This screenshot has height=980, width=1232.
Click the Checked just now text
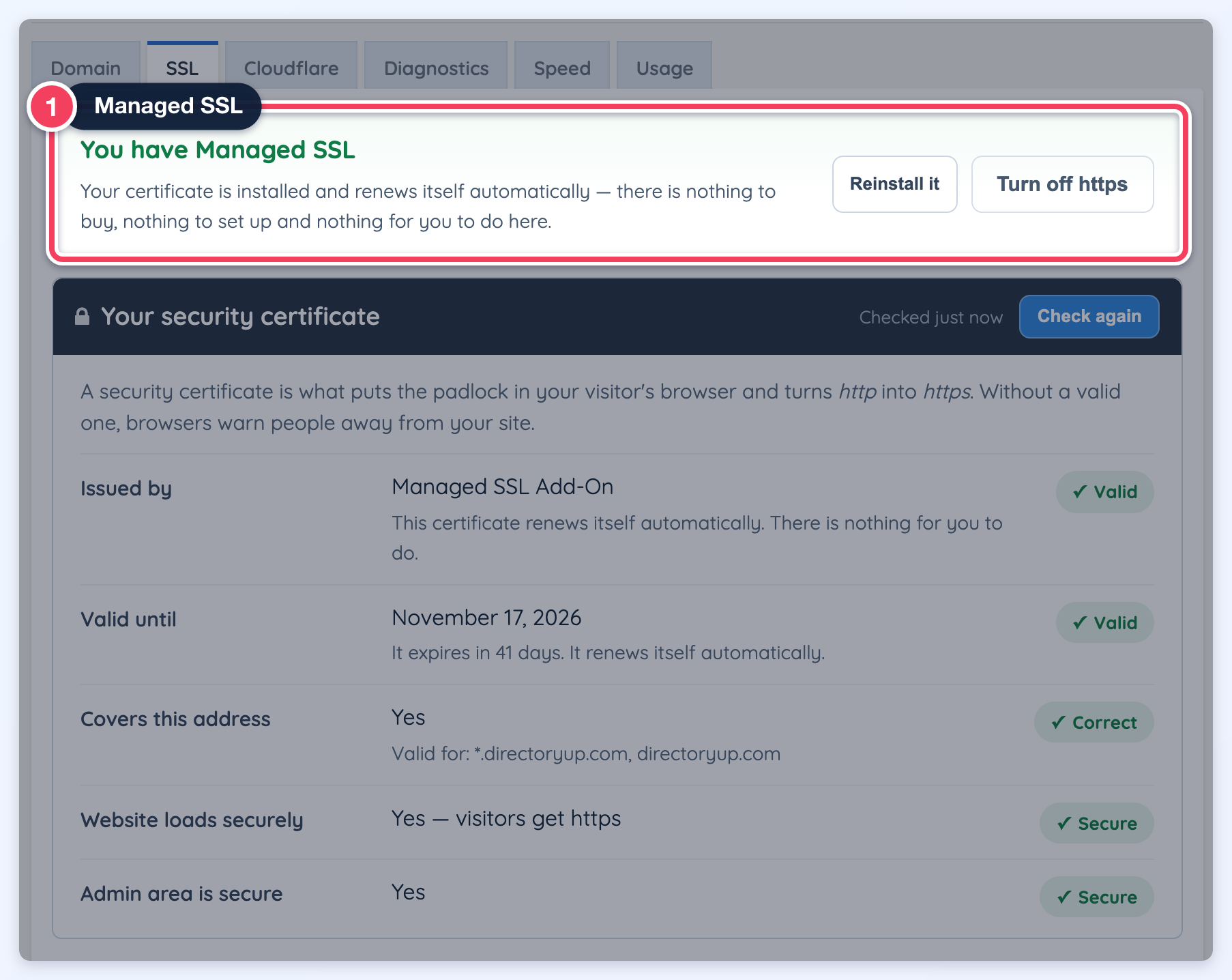[x=930, y=317]
